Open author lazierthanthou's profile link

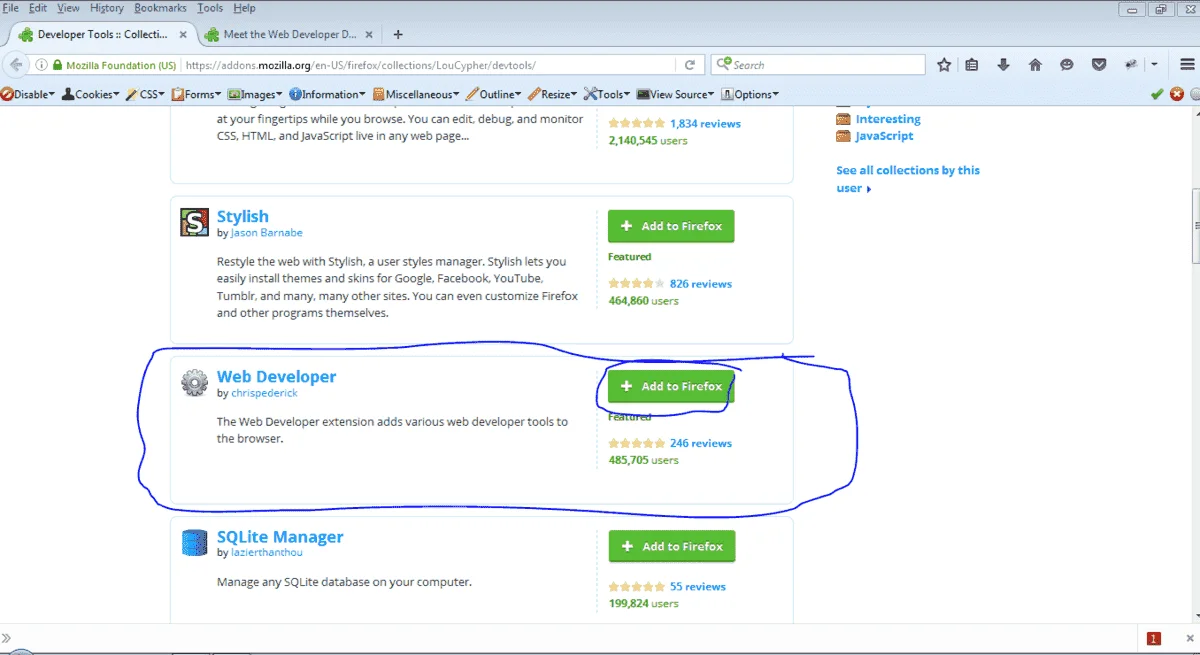pyautogui.click(x=266, y=552)
